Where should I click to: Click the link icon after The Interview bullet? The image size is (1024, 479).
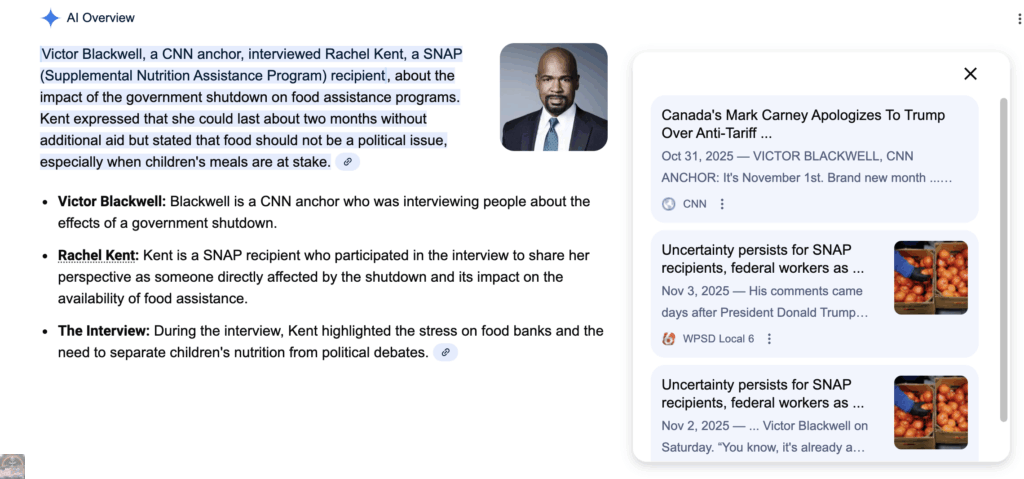tap(446, 352)
